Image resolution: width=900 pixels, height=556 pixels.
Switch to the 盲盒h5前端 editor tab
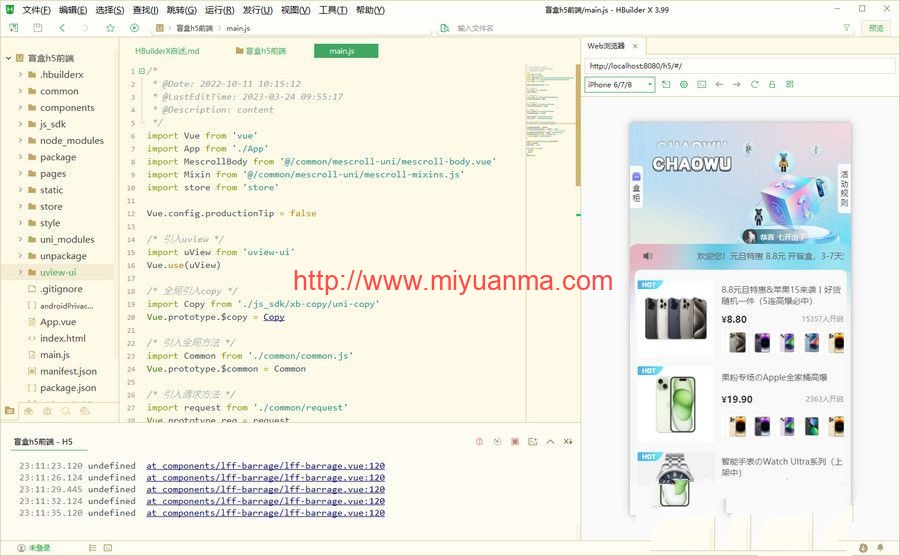click(x=261, y=51)
